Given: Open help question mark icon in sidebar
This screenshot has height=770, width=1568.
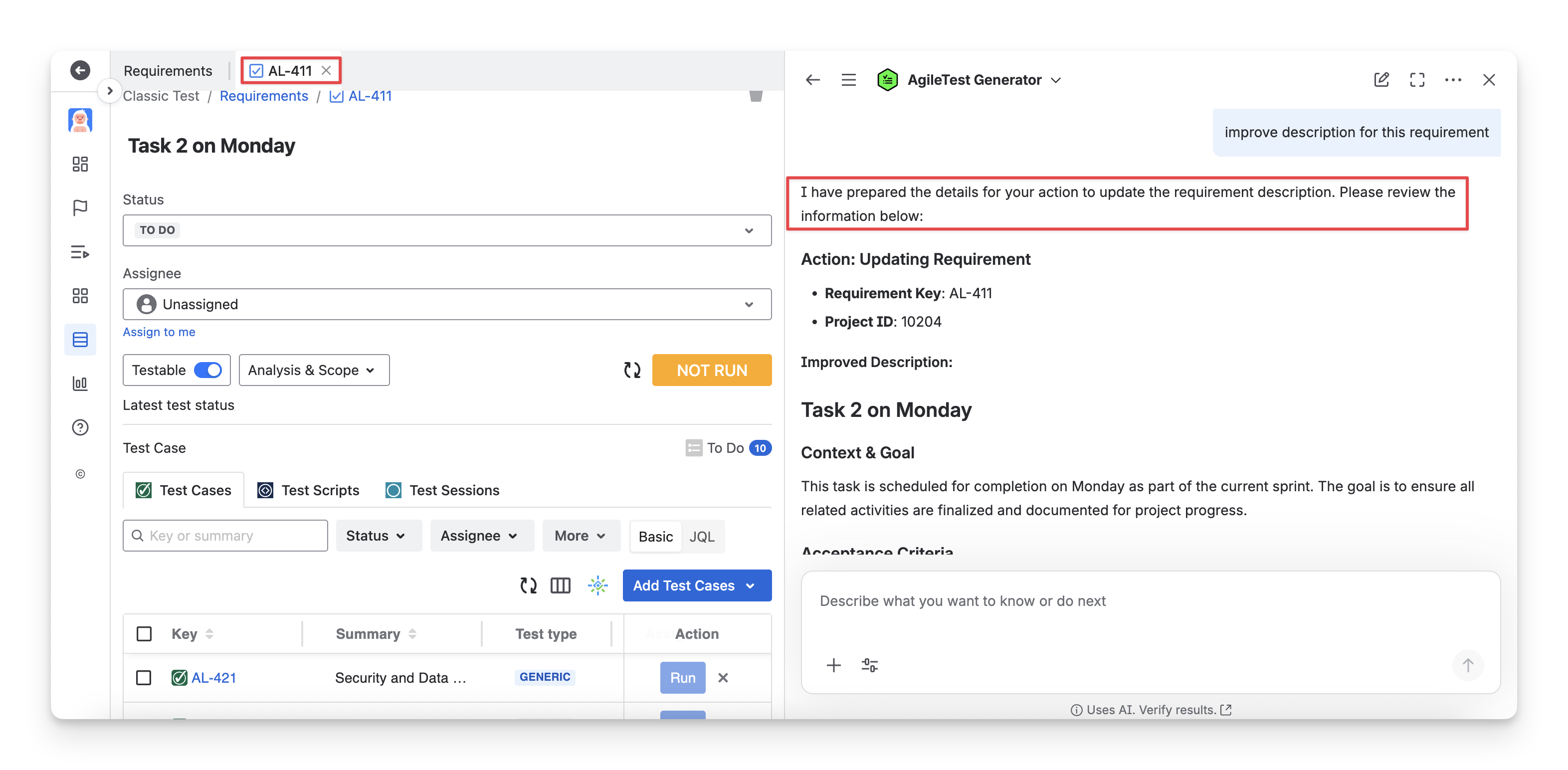Looking at the screenshot, I should point(80,427).
